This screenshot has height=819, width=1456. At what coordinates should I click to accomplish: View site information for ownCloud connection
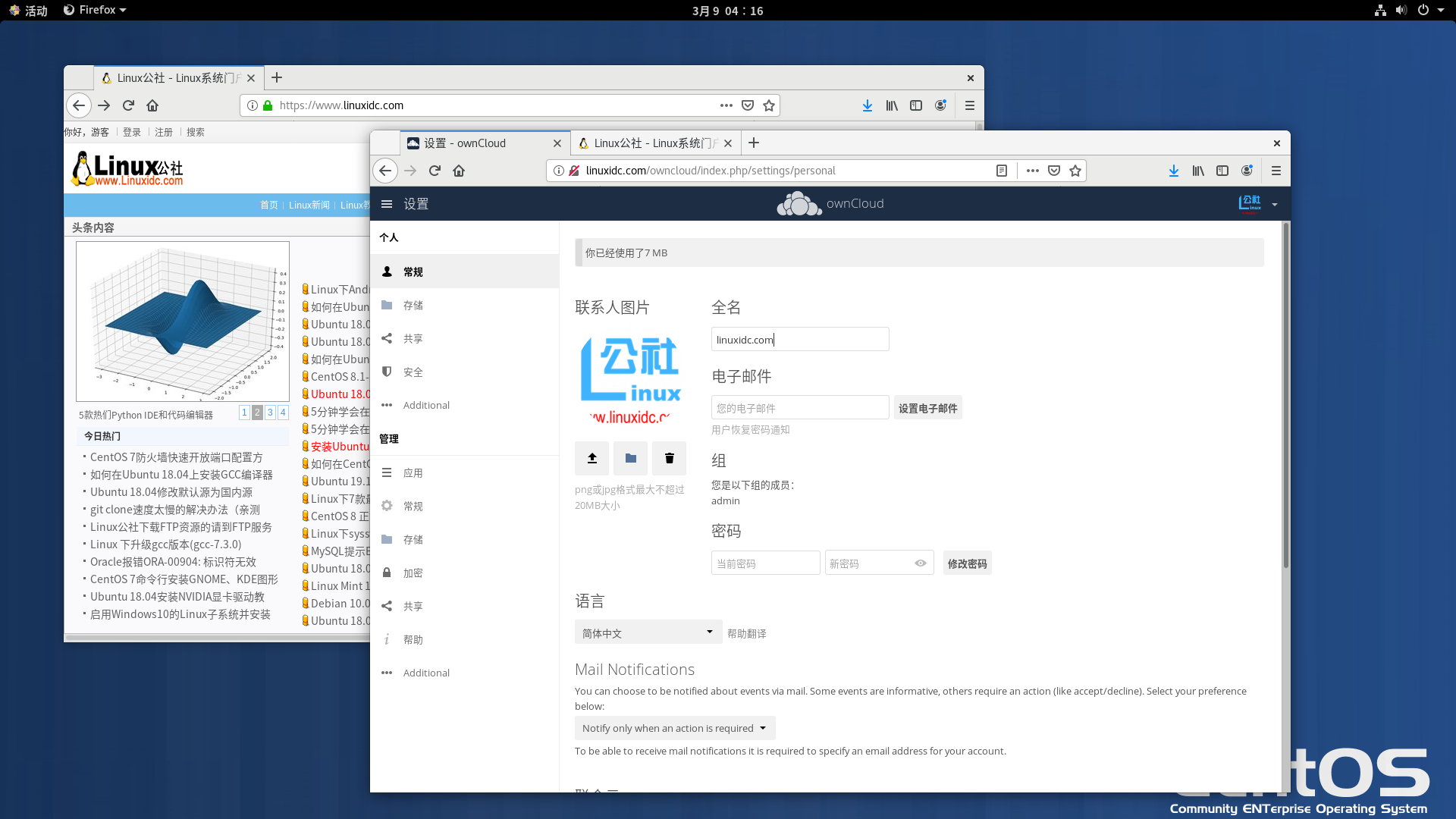tap(559, 171)
